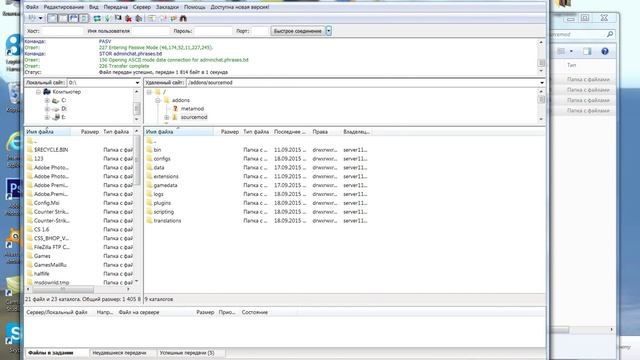The image size is (640, 360).
Task: Expand the E: drive node
Action: 47,117
